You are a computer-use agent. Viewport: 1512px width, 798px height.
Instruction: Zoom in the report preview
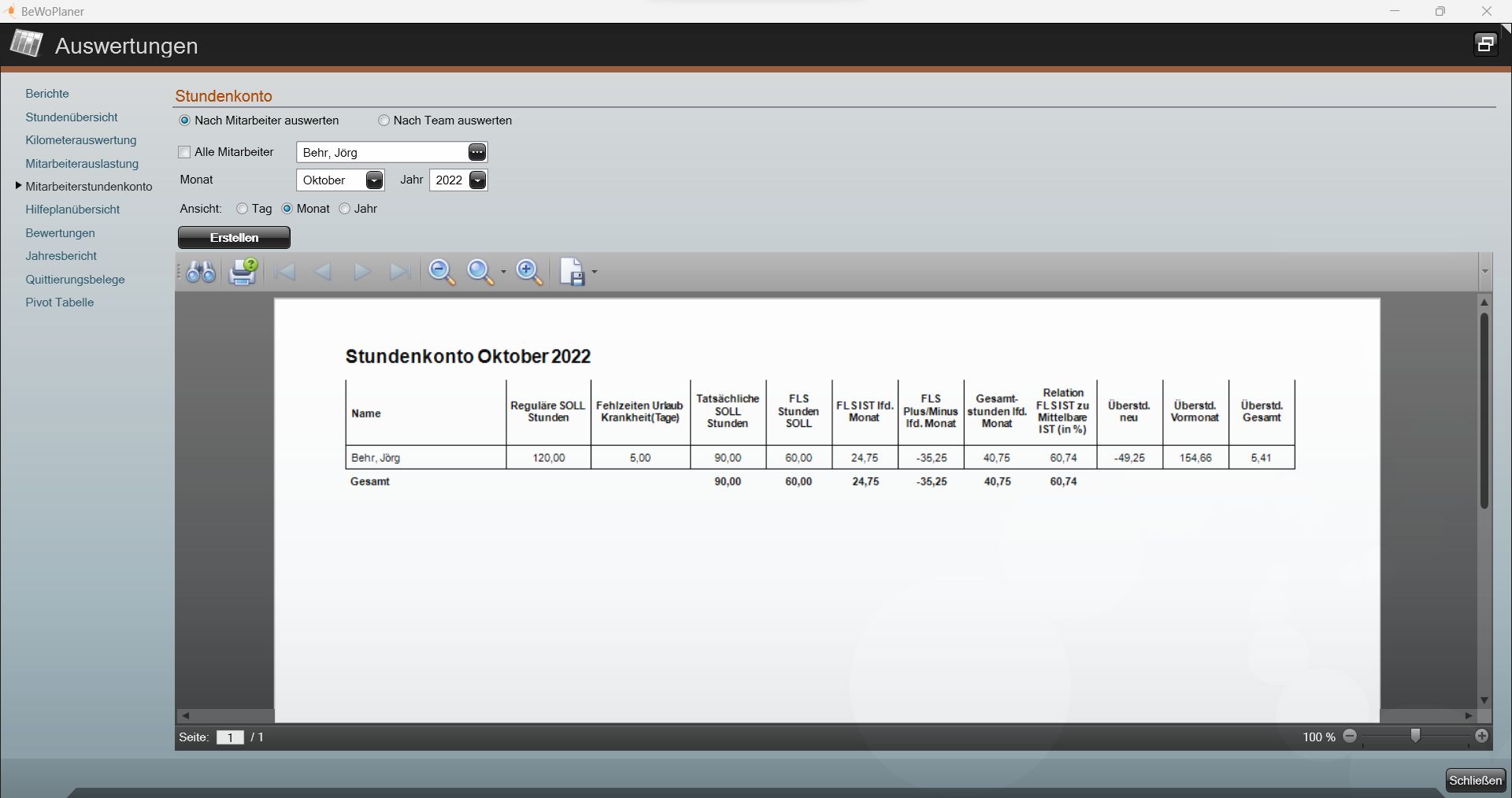tap(529, 273)
